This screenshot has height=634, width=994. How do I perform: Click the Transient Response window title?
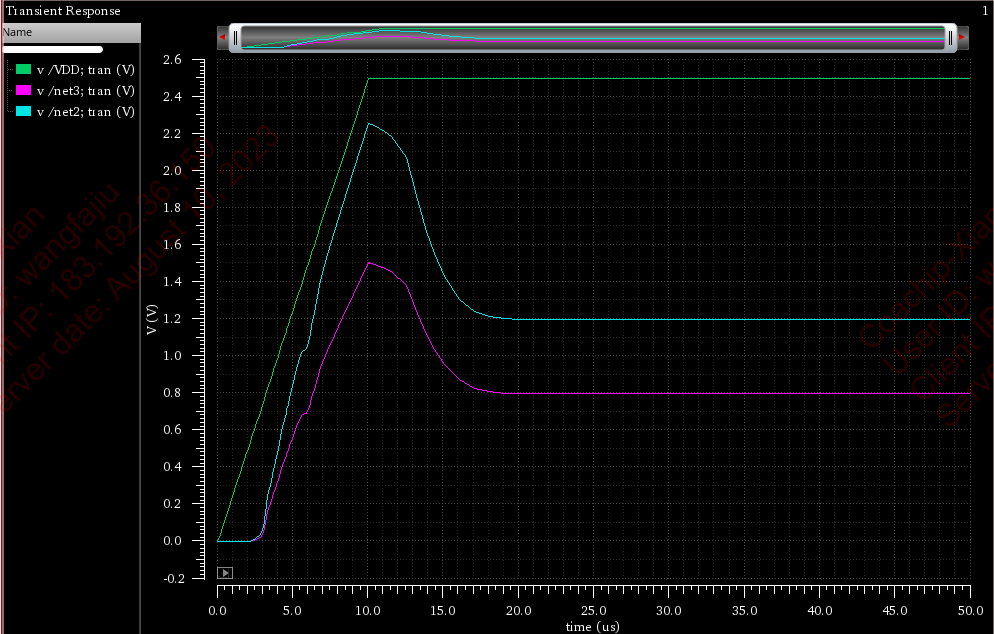click(63, 11)
